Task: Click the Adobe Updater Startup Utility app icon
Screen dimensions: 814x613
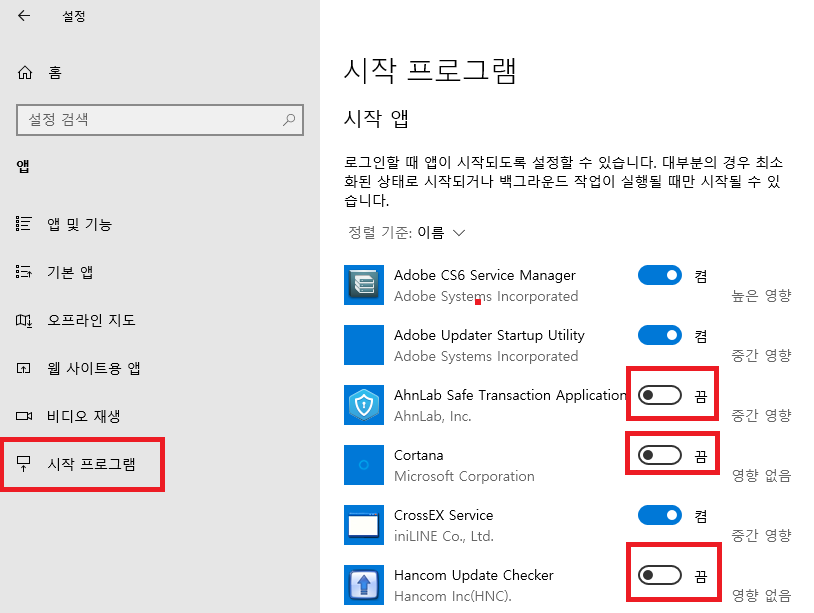Action: point(364,345)
